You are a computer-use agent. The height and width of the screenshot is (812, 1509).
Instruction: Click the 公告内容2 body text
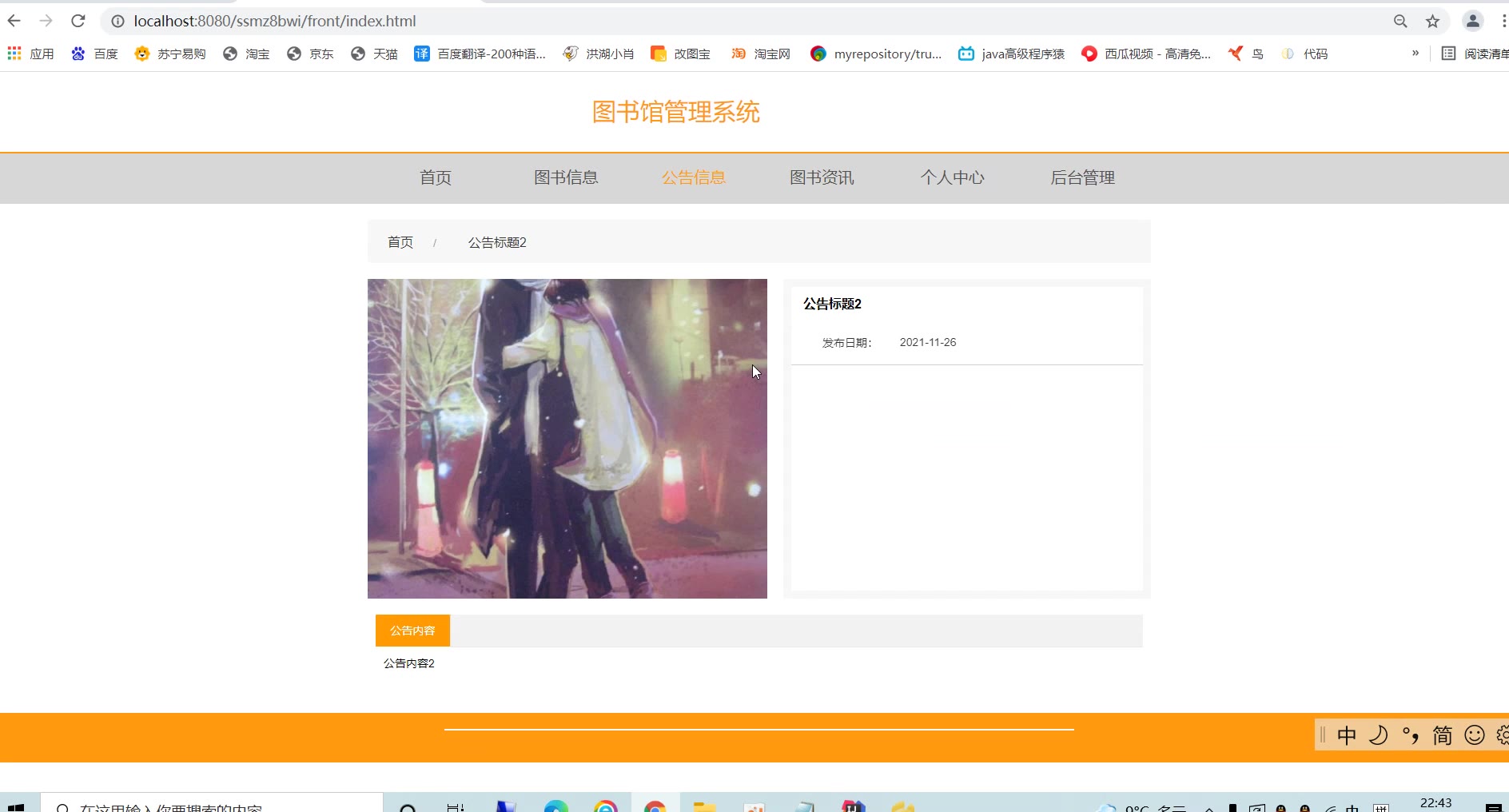click(x=409, y=663)
